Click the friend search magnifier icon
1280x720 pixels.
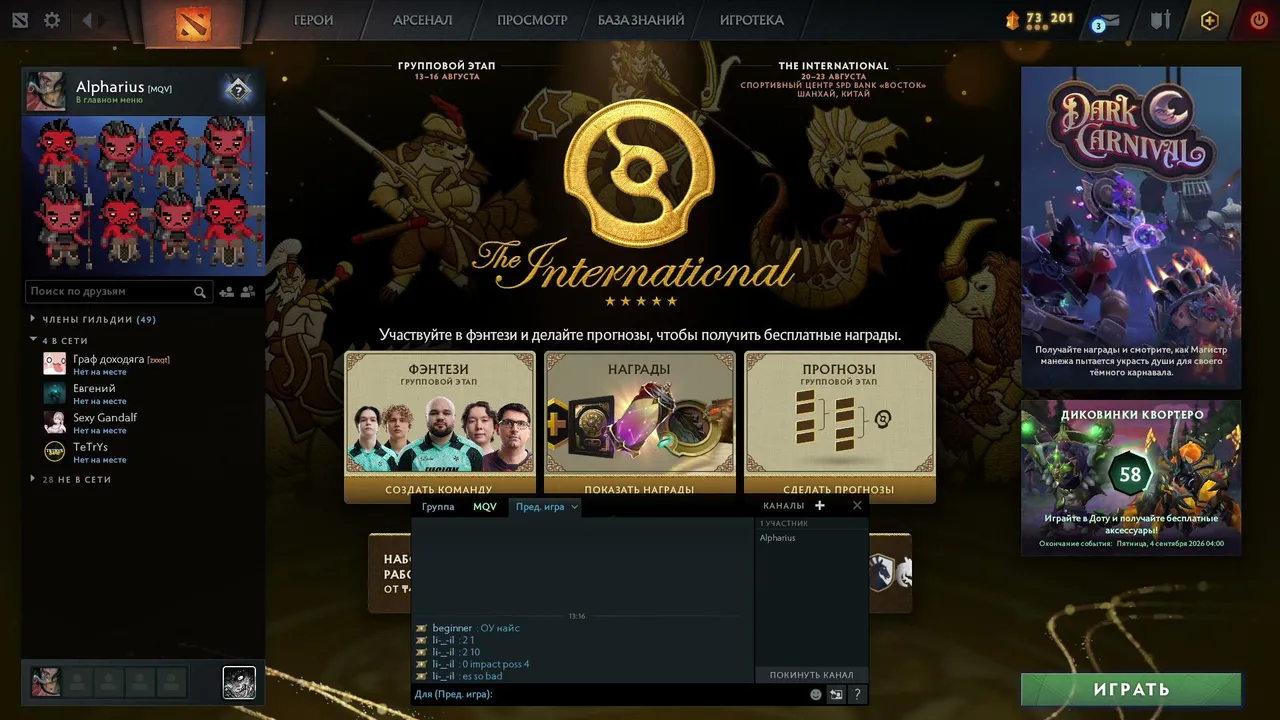200,292
